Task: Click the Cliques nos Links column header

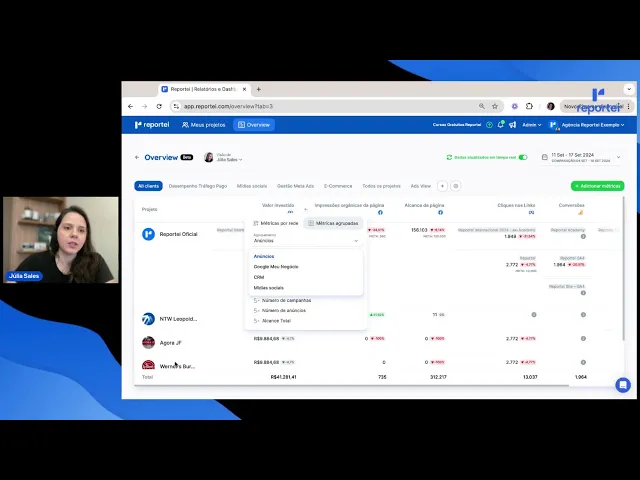Action: (516, 205)
